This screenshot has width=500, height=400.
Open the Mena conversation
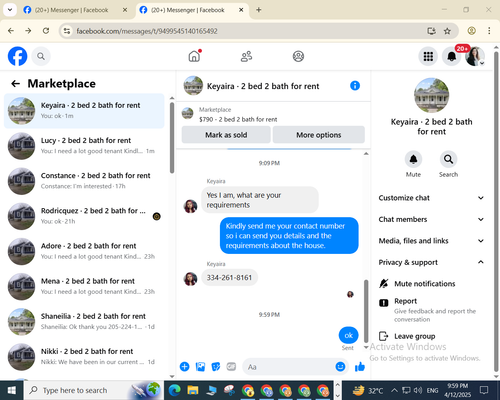click(84, 286)
